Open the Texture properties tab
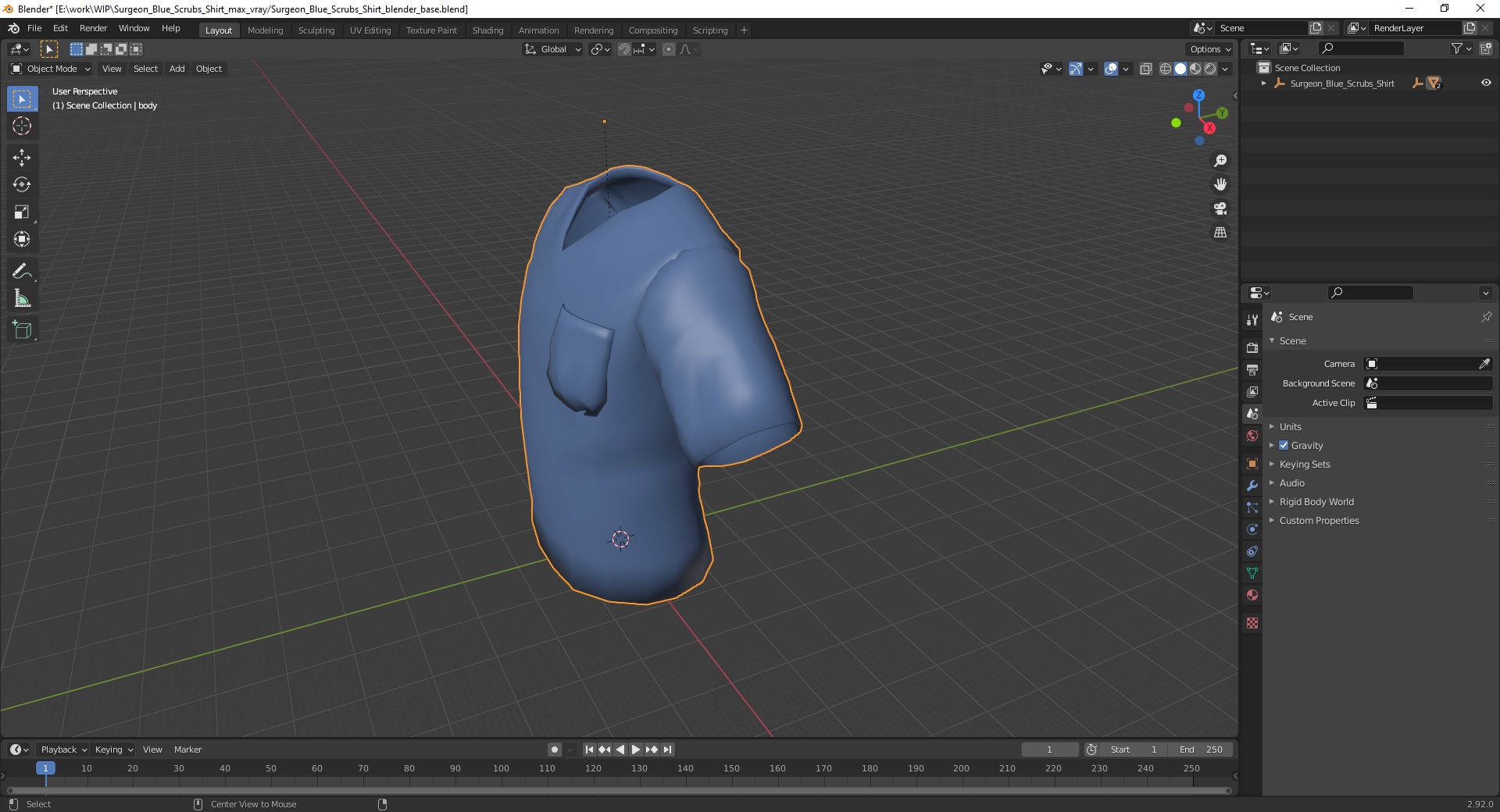 1252,623
